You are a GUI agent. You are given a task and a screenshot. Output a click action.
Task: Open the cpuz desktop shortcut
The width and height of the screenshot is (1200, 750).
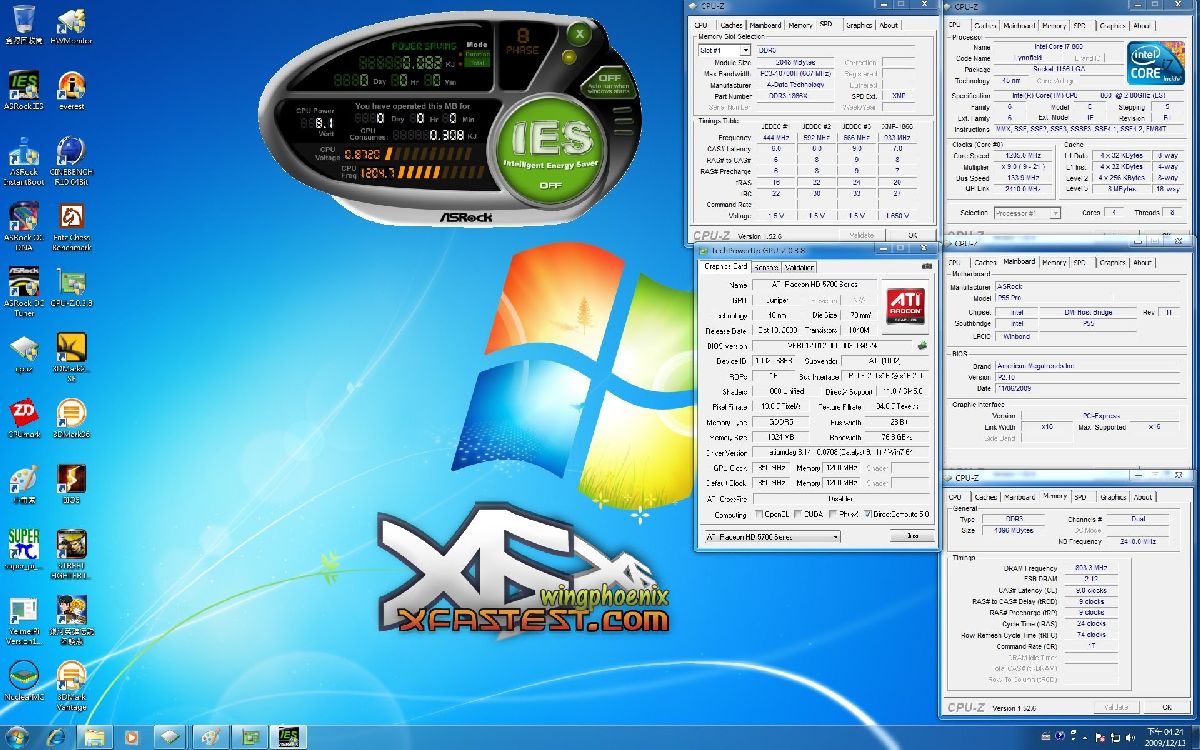[x=23, y=353]
